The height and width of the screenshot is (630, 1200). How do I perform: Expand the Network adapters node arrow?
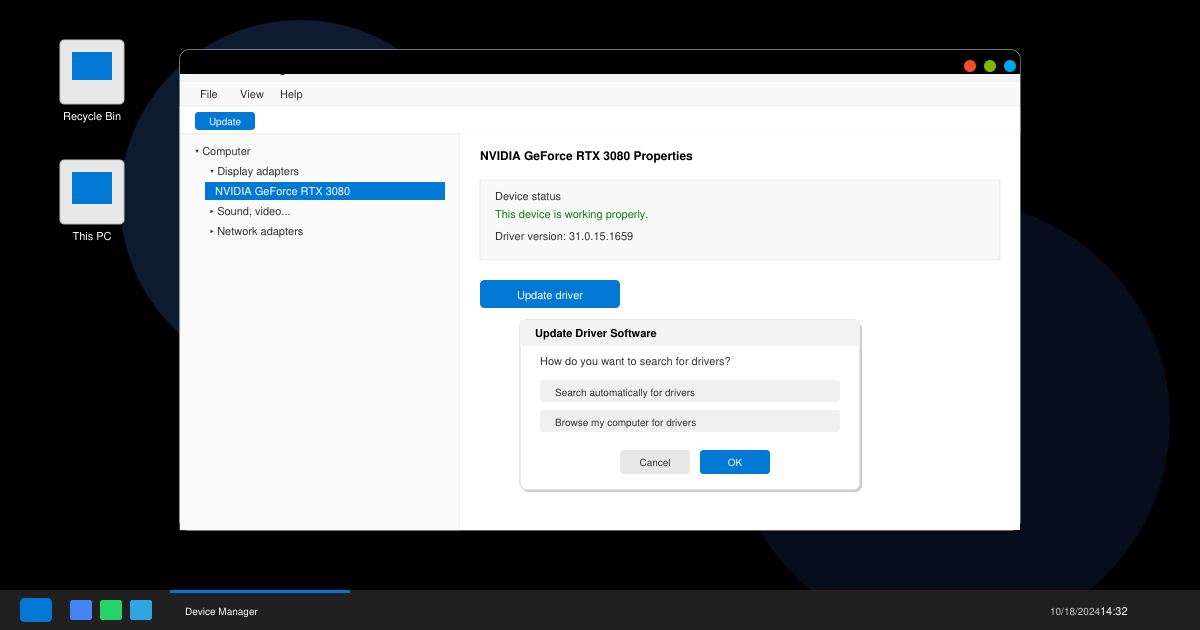pos(212,231)
